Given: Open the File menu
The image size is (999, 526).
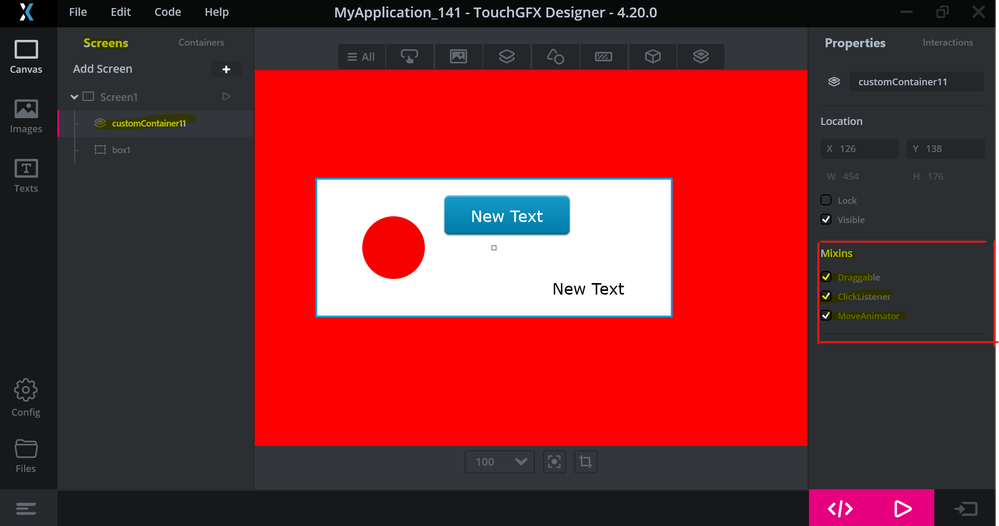Looking at the screenshot, I should pyautogui.click(x=78, y=12).
